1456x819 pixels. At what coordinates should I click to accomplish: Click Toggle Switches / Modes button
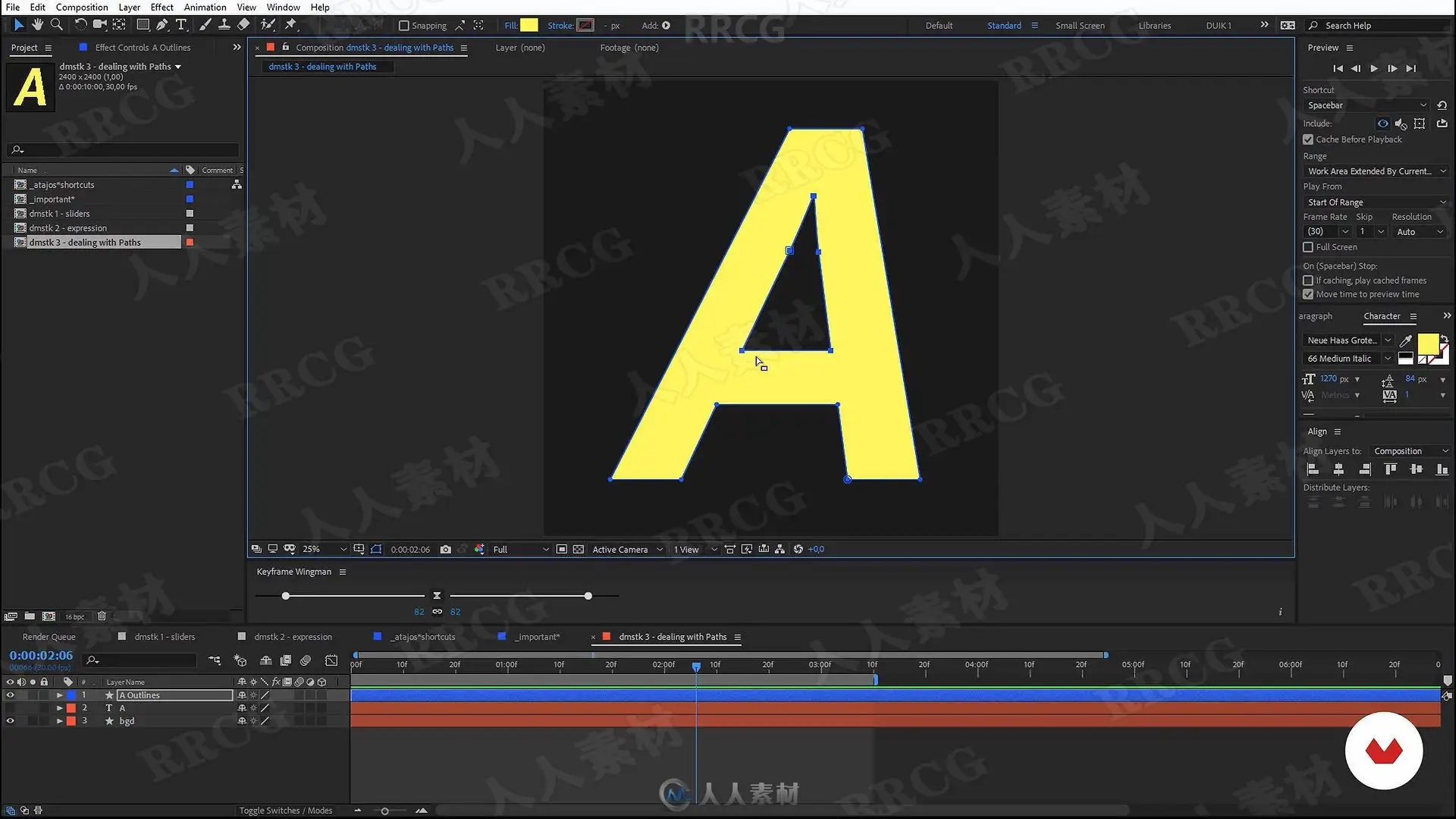click(x=285, y=811)
